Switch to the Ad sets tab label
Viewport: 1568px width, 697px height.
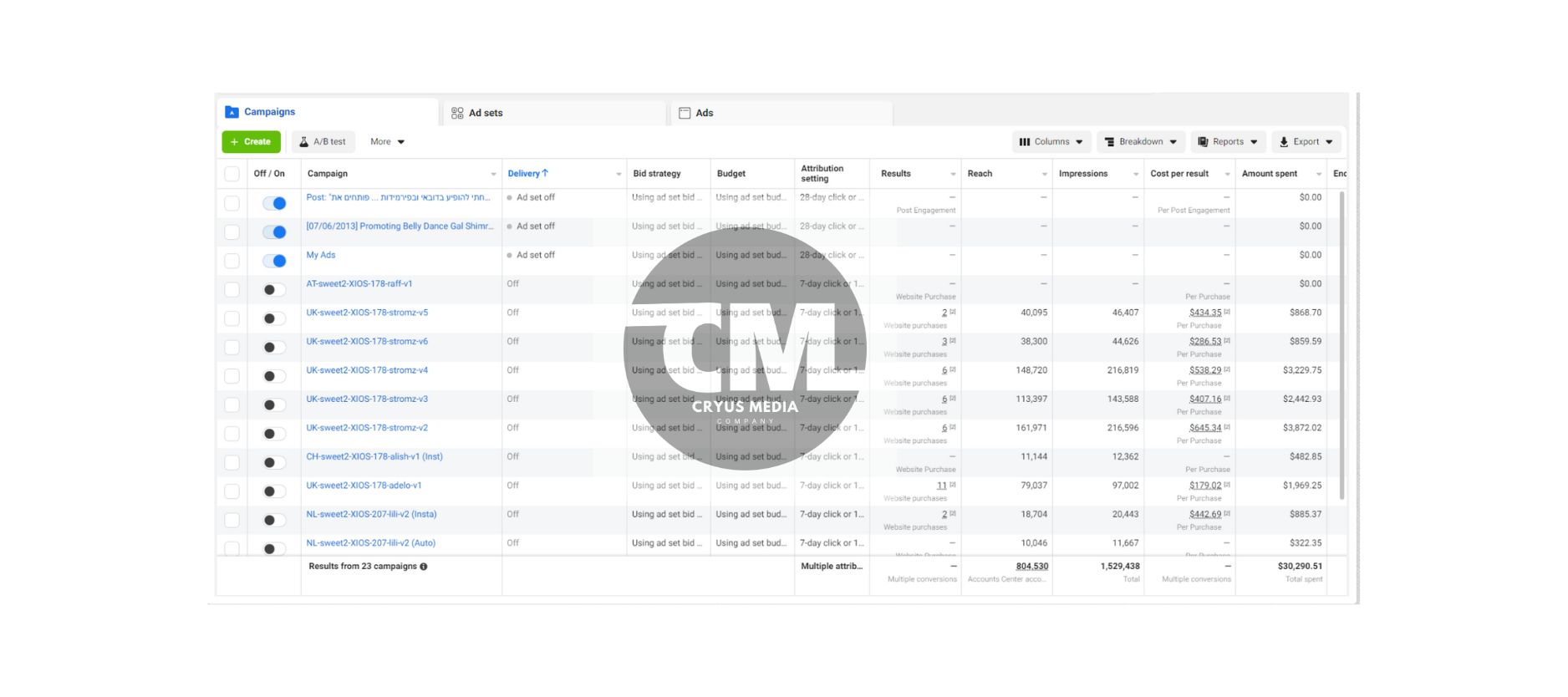tap(486, 113)
